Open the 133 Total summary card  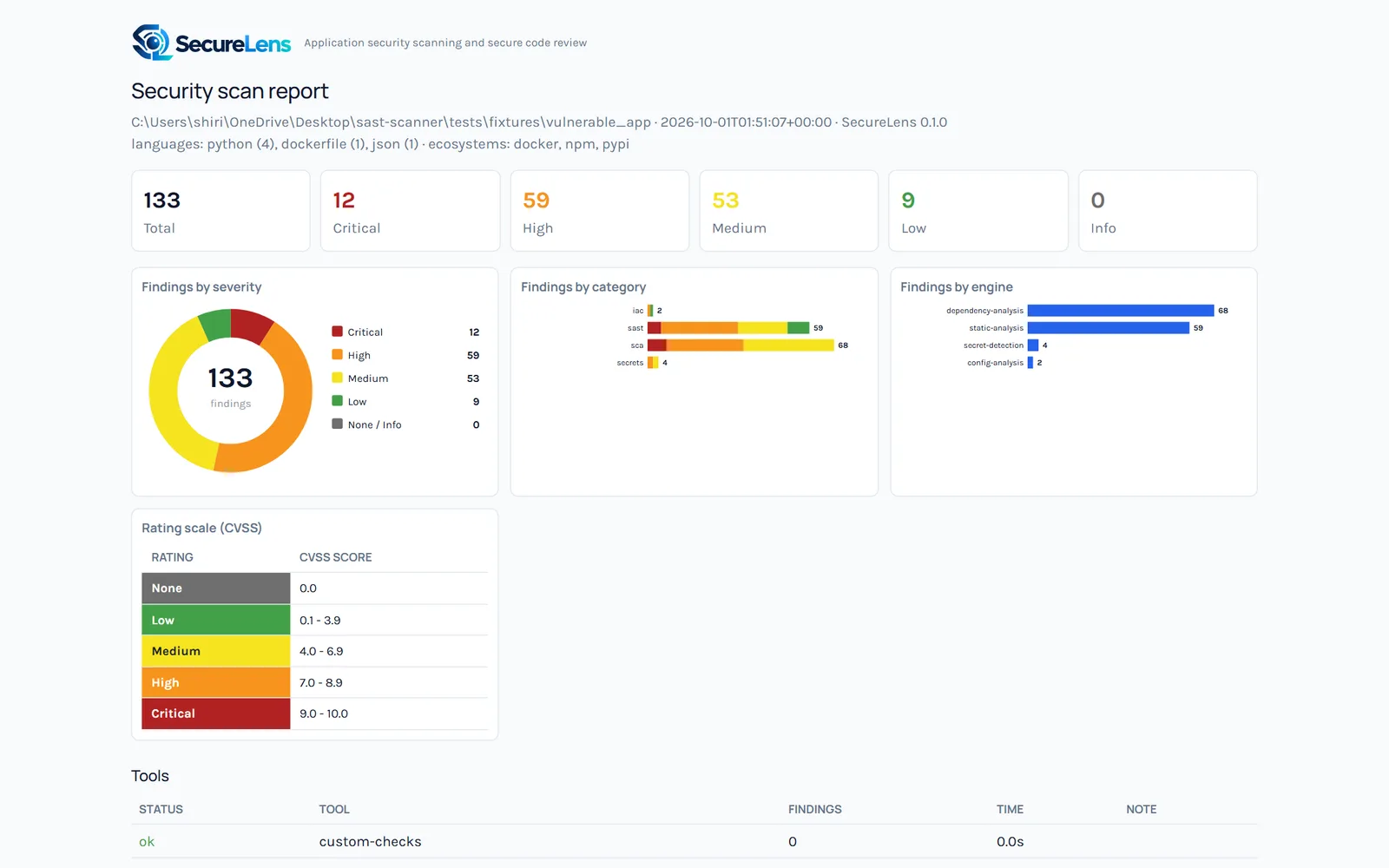point(221,211)
